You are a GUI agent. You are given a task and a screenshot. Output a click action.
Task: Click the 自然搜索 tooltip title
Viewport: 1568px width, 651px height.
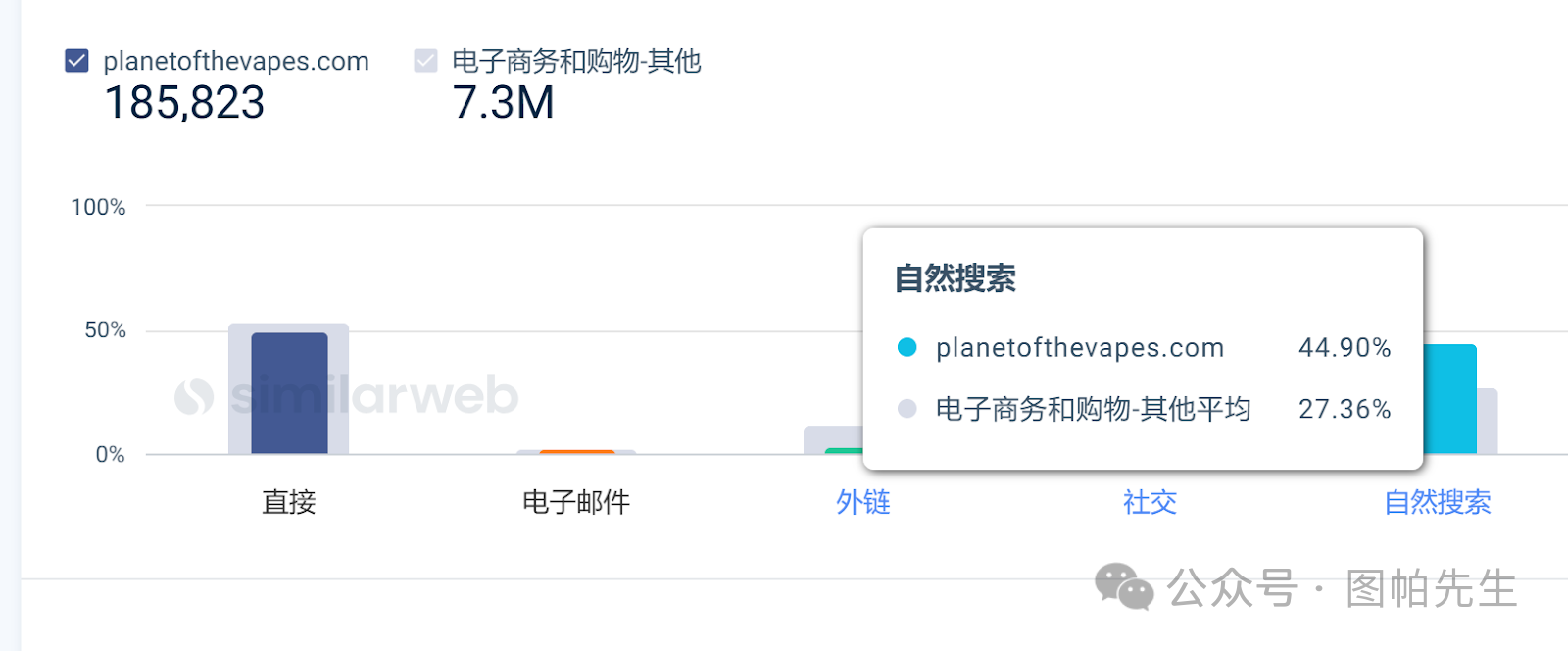(955, 278)
